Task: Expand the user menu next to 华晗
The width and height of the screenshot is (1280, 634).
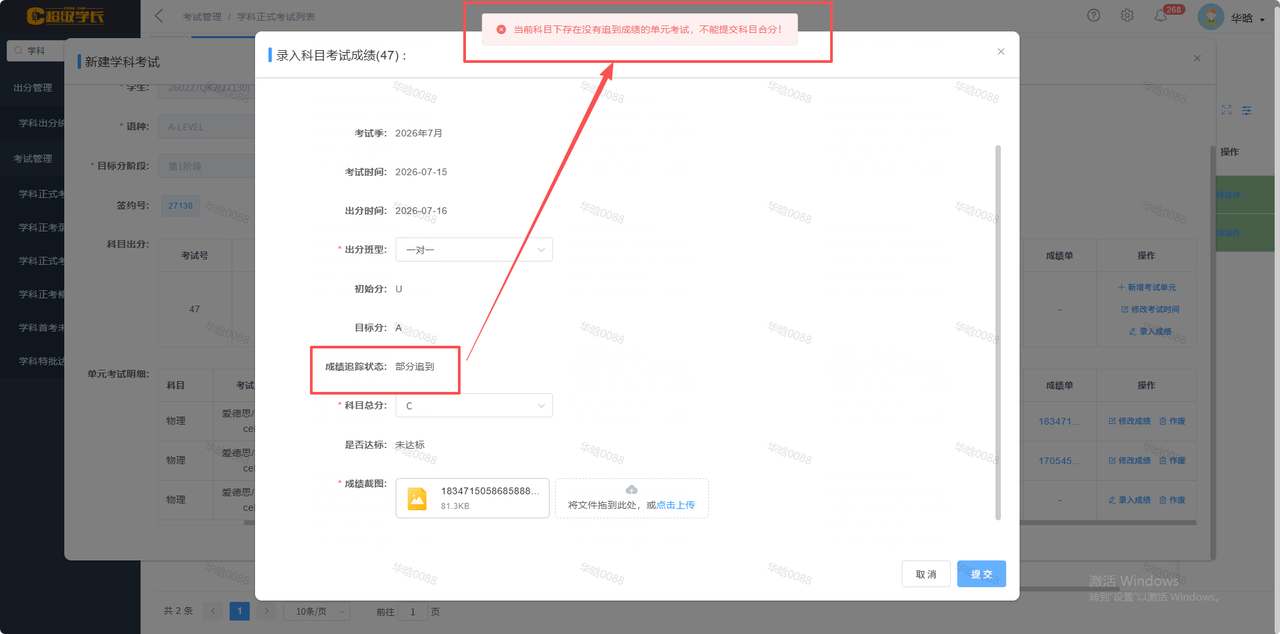Action: 1264,18
